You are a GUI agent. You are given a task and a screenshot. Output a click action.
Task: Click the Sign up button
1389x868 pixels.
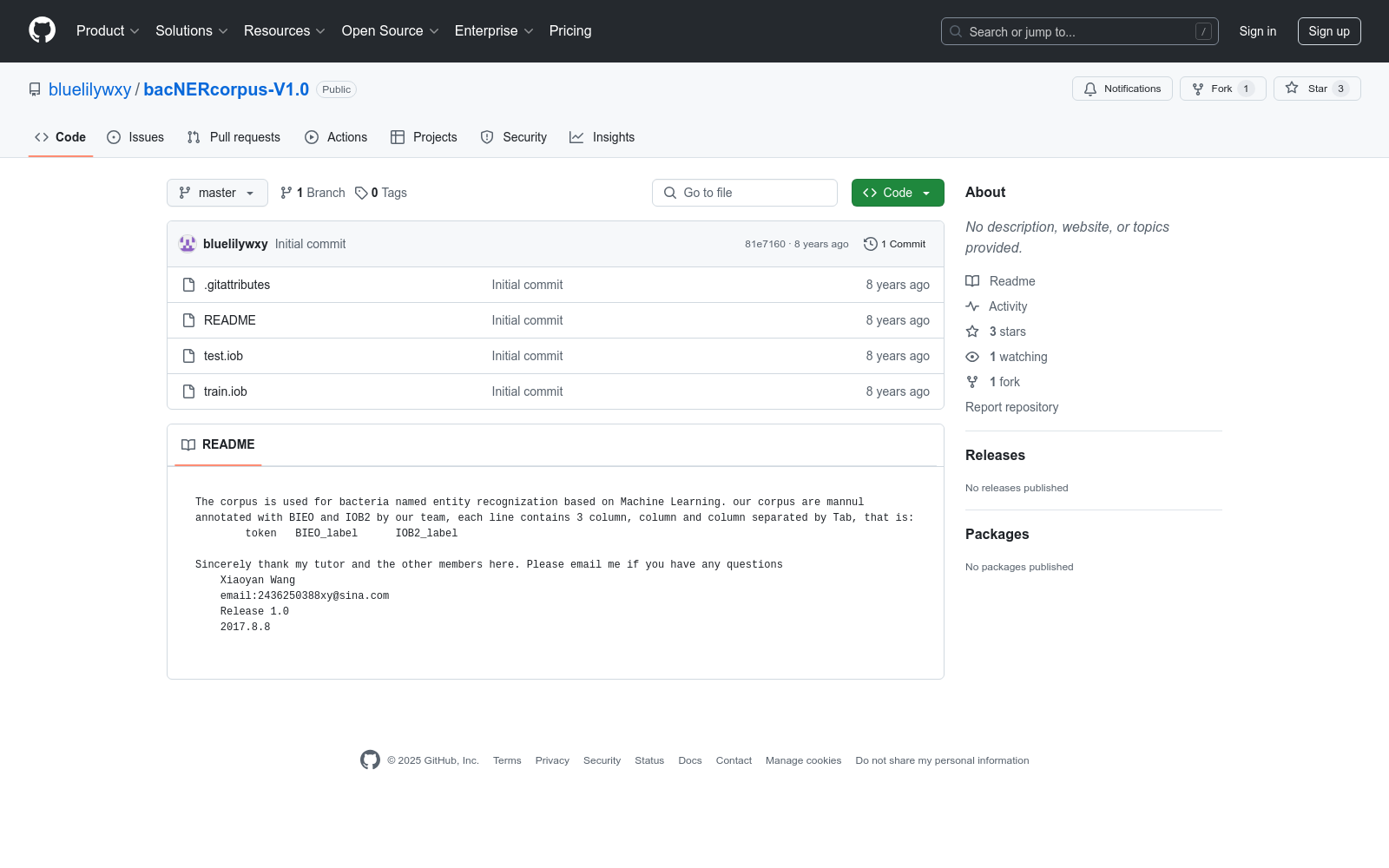pyautogui.click(x=1329, y=31)
